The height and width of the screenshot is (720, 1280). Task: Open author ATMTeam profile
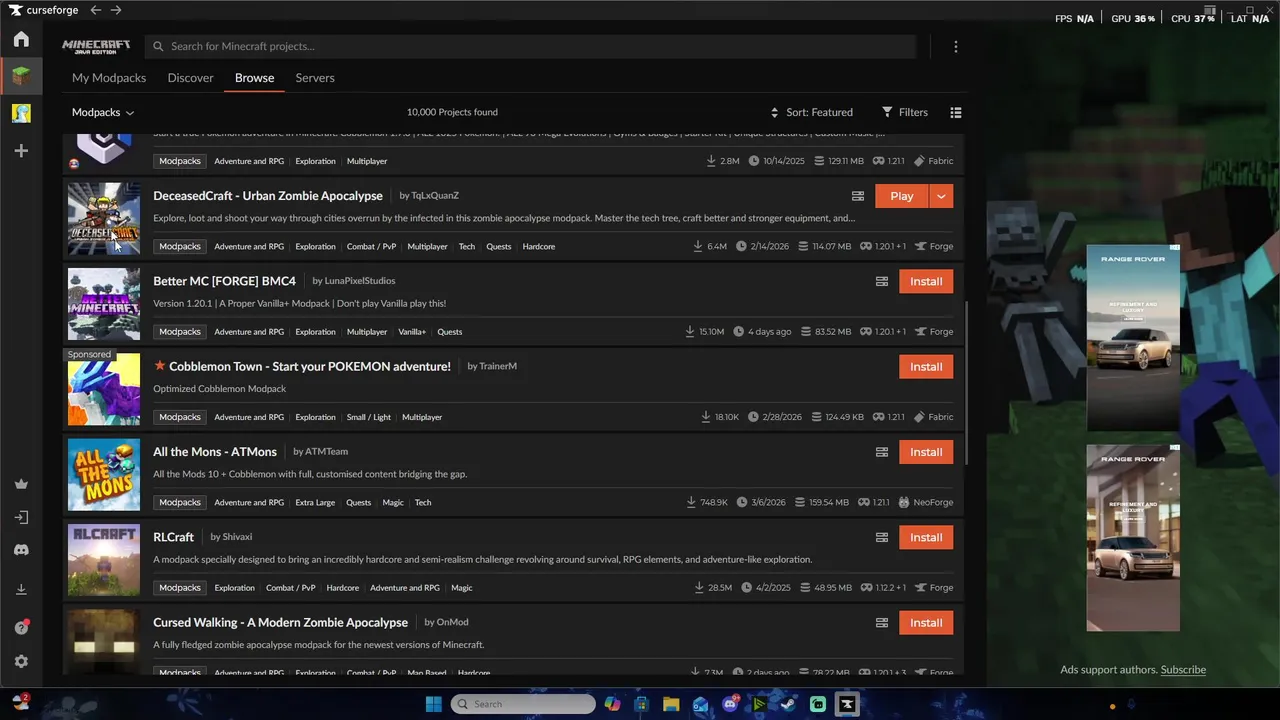tap(326, 452)
